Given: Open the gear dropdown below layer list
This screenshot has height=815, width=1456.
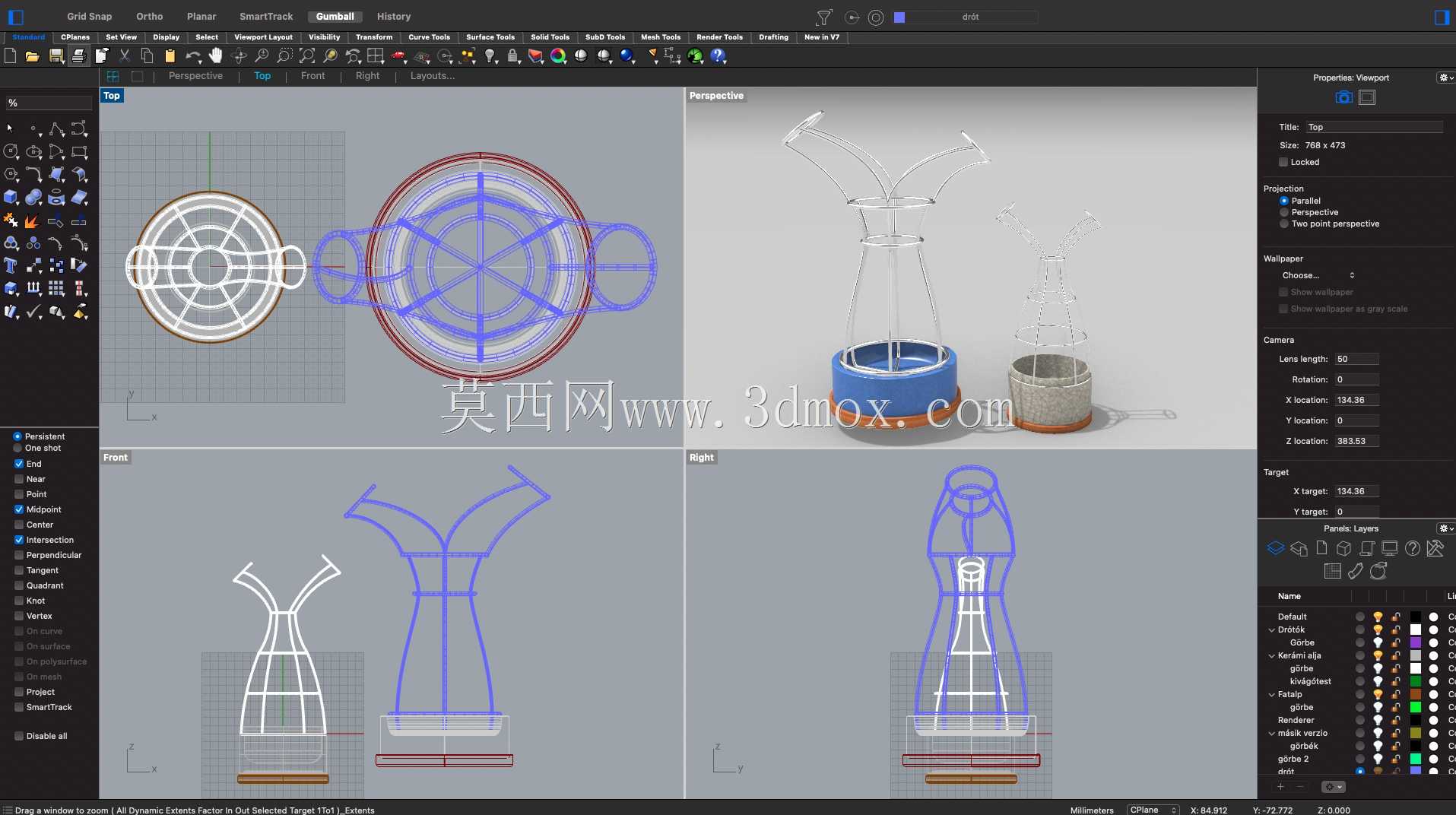Looking at the screenshot, I should click(x=1333, y=787).
